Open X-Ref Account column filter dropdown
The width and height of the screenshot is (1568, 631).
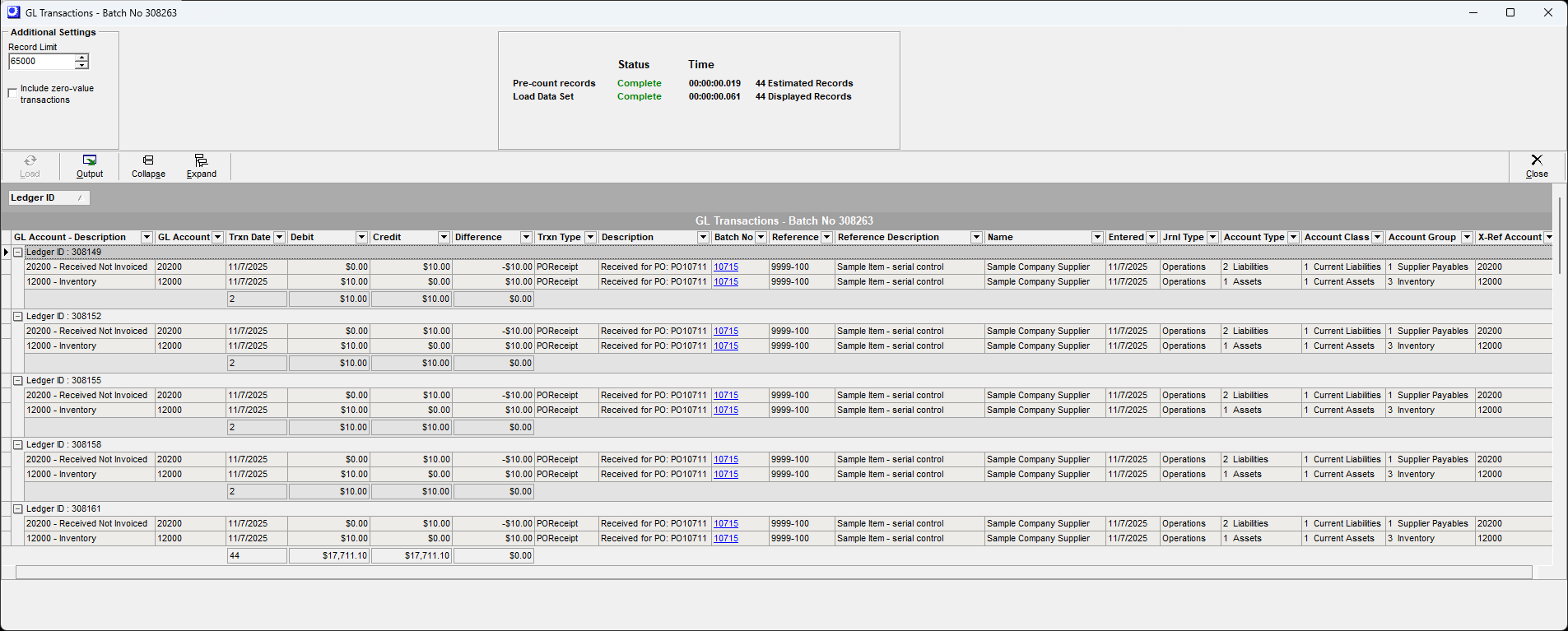pyautogui.click(x=1549, y=237)
